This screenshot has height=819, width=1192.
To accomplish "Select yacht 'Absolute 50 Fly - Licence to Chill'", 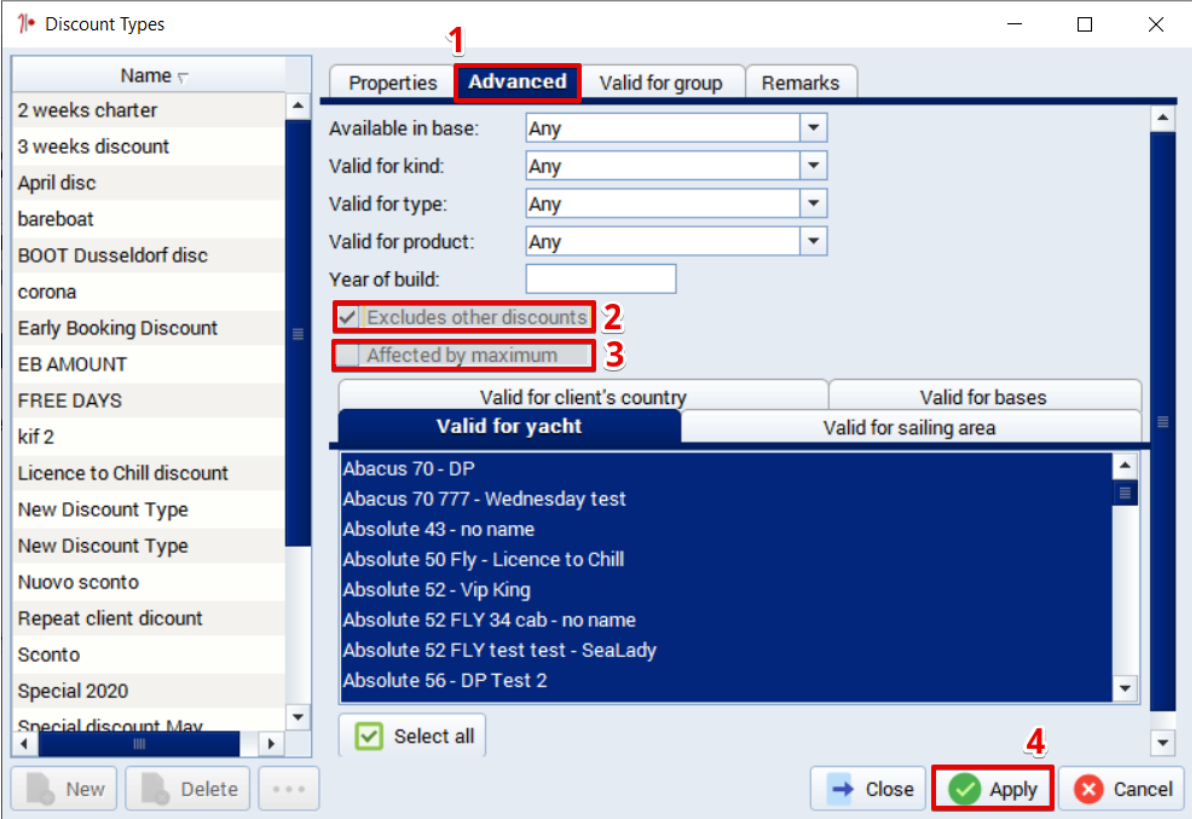I will (x=727, y=560).
